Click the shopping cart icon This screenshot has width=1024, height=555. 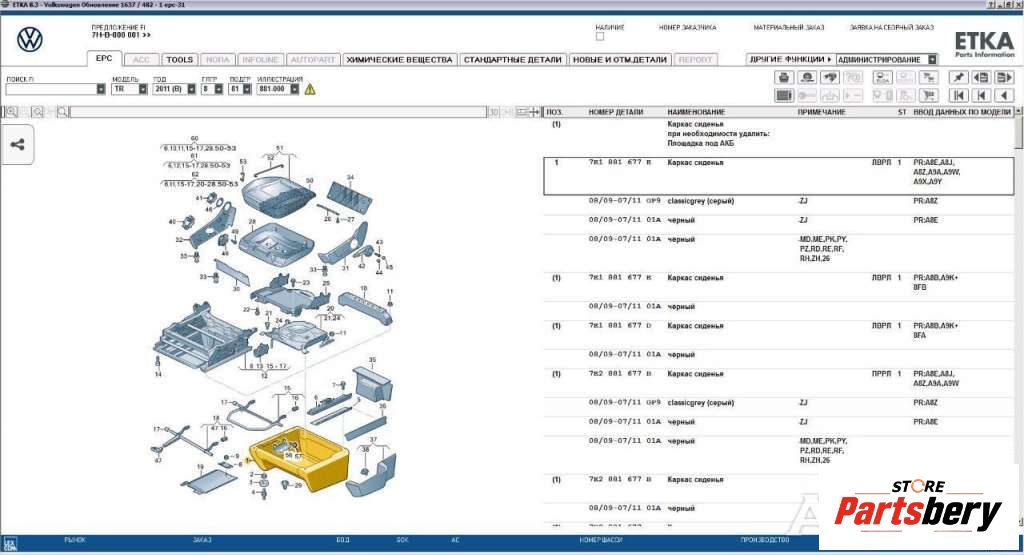tap(929, 96)
